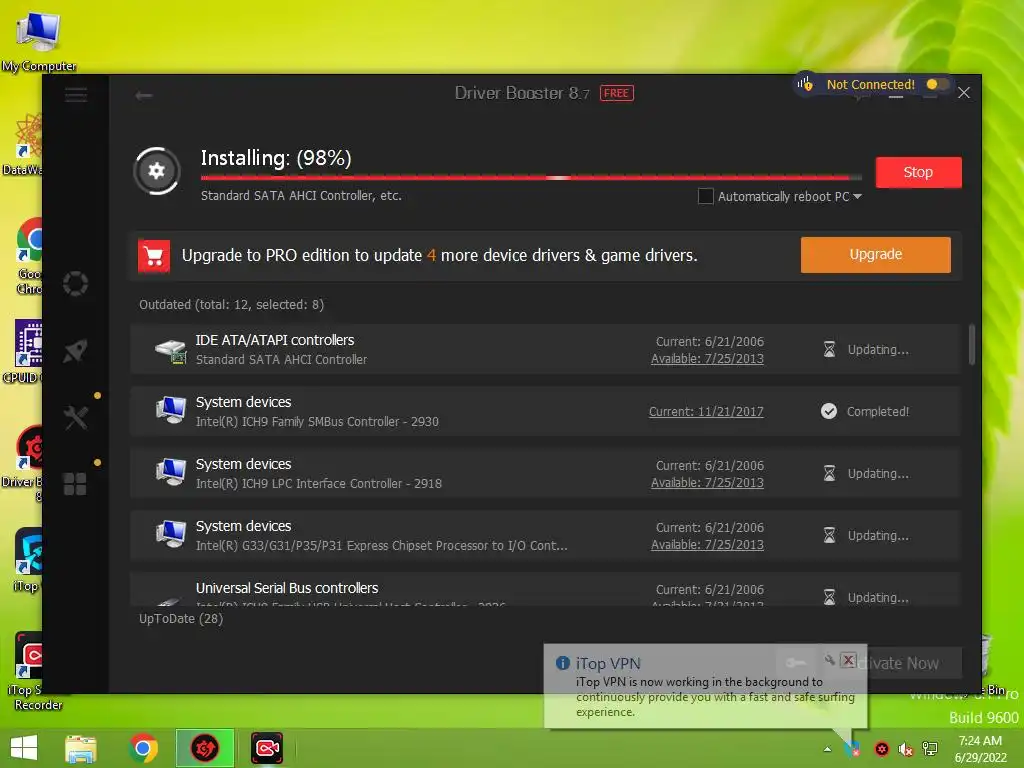Open the Tools wrench icon in sidebar

click(x=76, y=417)
